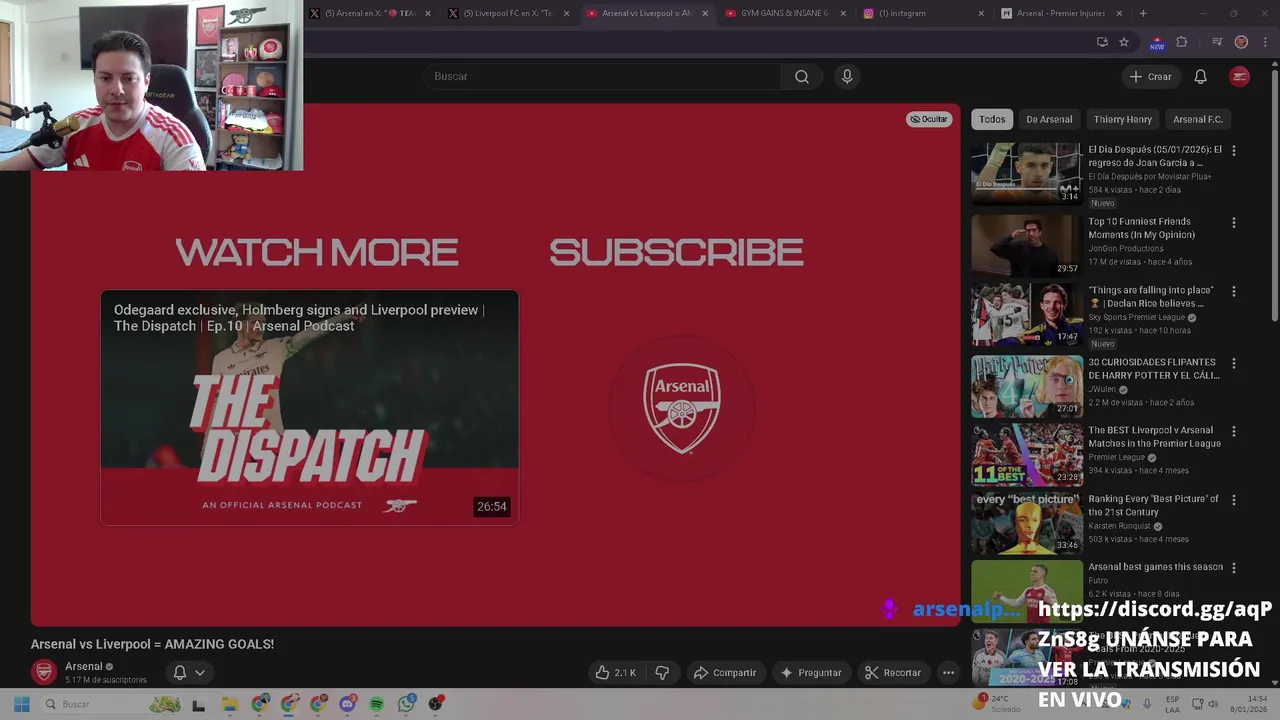Open El Día Después video thumbnail
The width and height of the screenshot is (1280, 720).
1027,174
